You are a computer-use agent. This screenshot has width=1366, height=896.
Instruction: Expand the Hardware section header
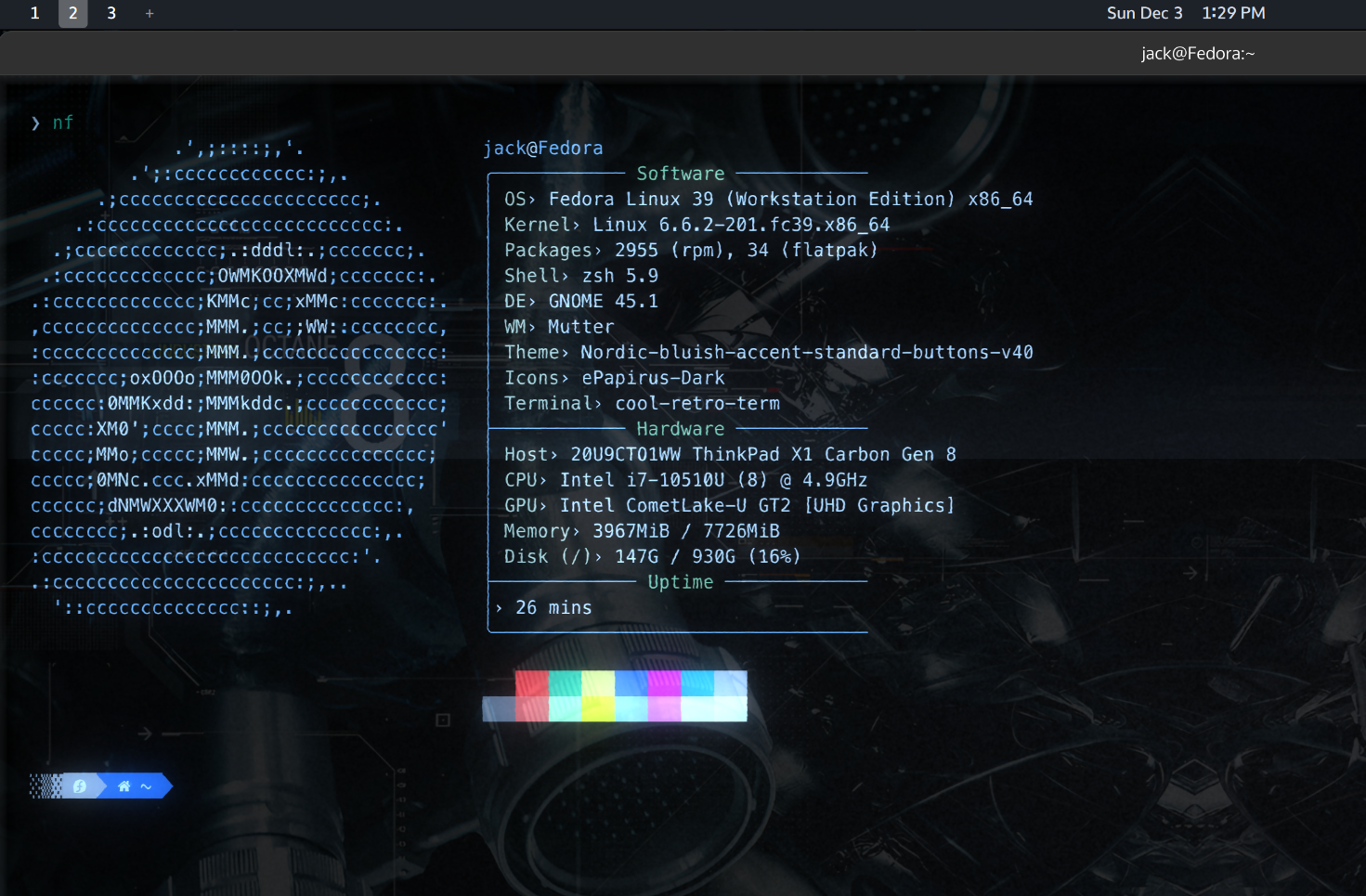click(681, 428)
